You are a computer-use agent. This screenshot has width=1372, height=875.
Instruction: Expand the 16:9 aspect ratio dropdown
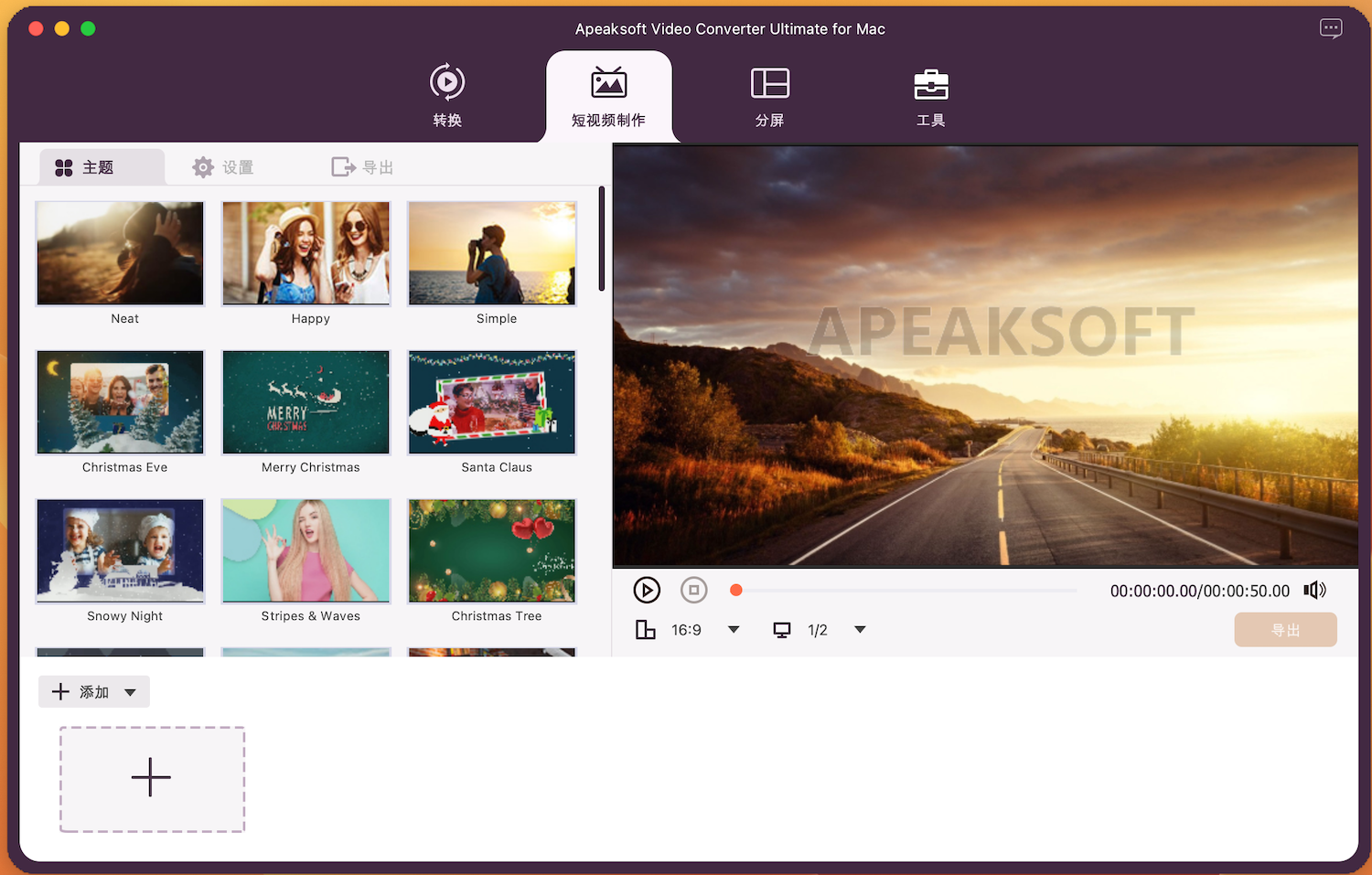(x=734, y=630)
